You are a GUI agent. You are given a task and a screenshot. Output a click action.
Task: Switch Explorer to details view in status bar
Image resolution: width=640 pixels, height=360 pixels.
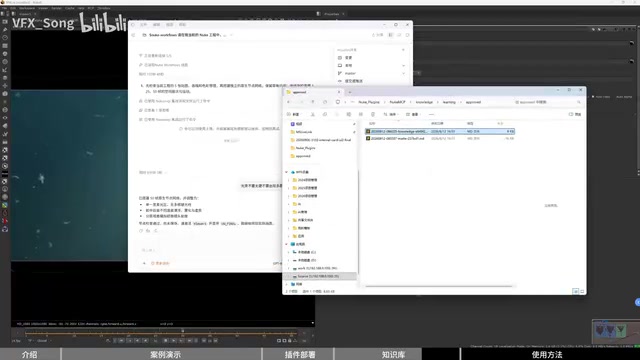576,291
